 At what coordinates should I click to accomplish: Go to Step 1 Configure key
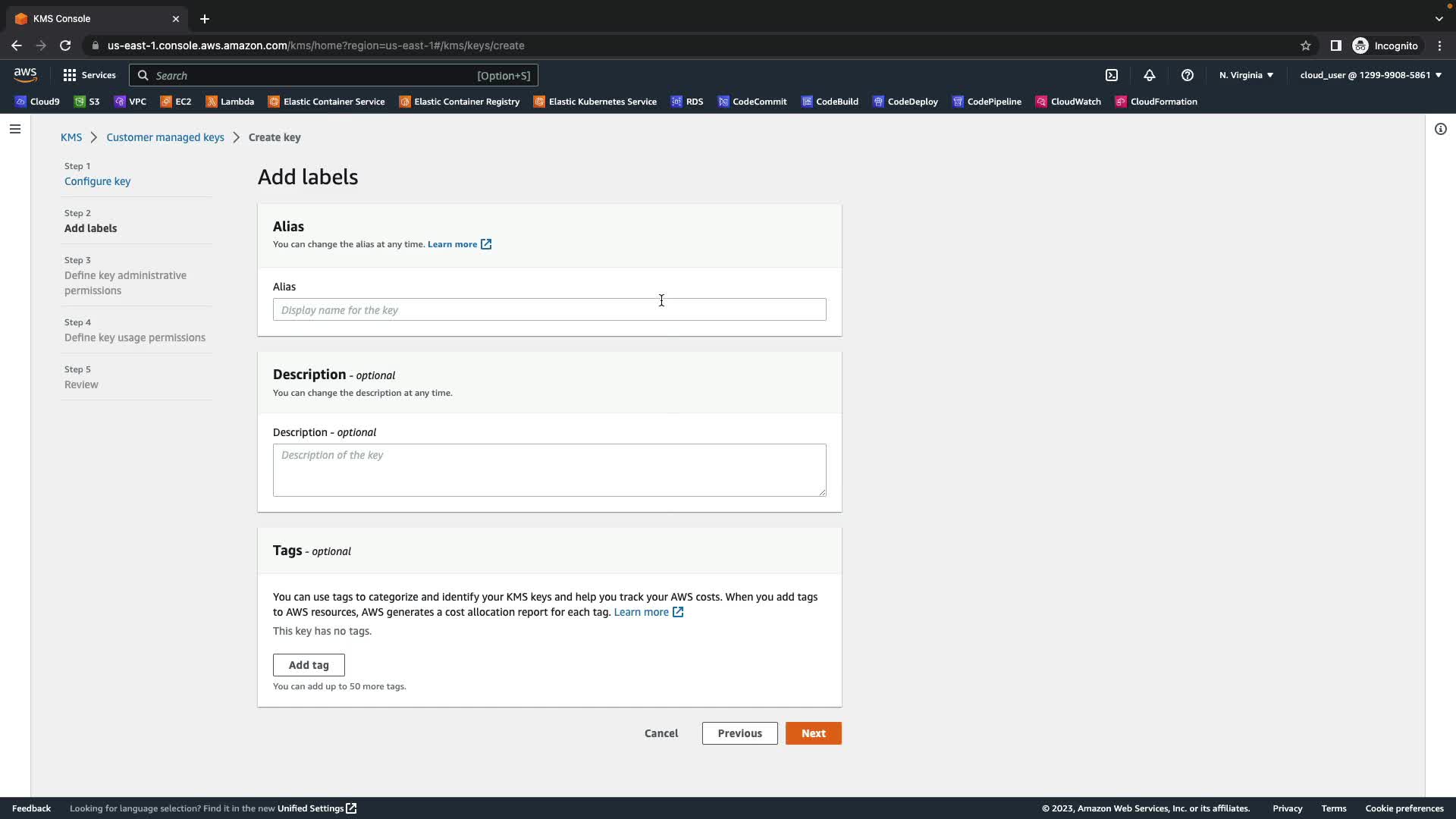[97, 181]
